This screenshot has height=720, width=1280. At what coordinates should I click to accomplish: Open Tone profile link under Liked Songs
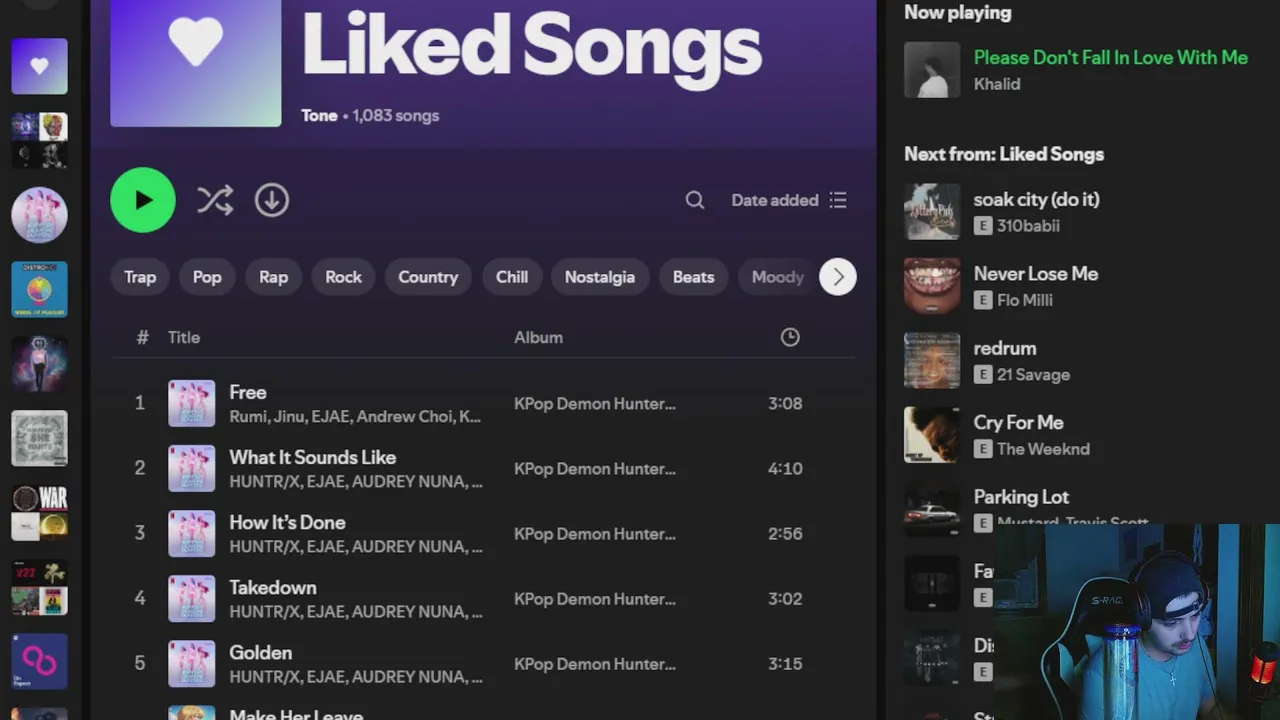pos(319,115)
